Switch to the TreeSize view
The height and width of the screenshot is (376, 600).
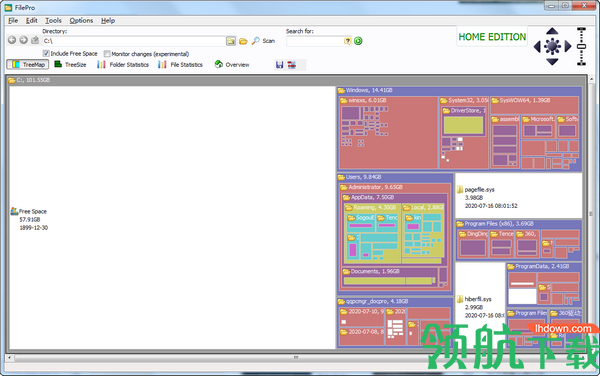[x=70, y=65]
